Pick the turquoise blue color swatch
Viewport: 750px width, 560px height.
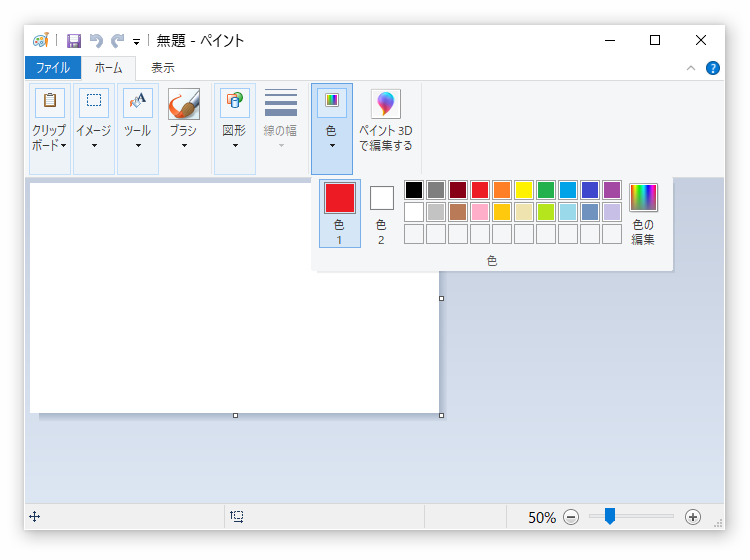tap(568, 190)
